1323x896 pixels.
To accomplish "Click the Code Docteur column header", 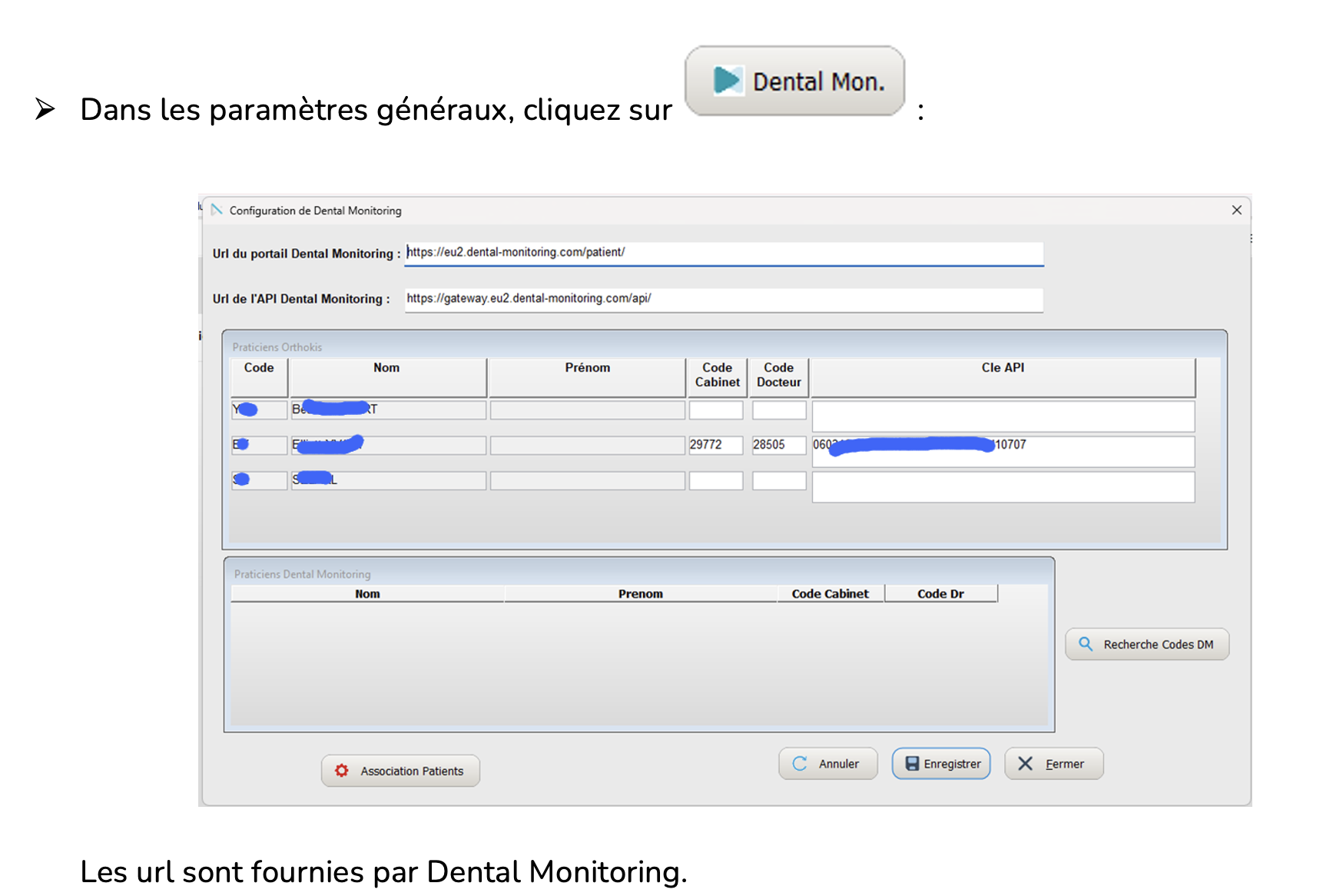I will [779, 377].
